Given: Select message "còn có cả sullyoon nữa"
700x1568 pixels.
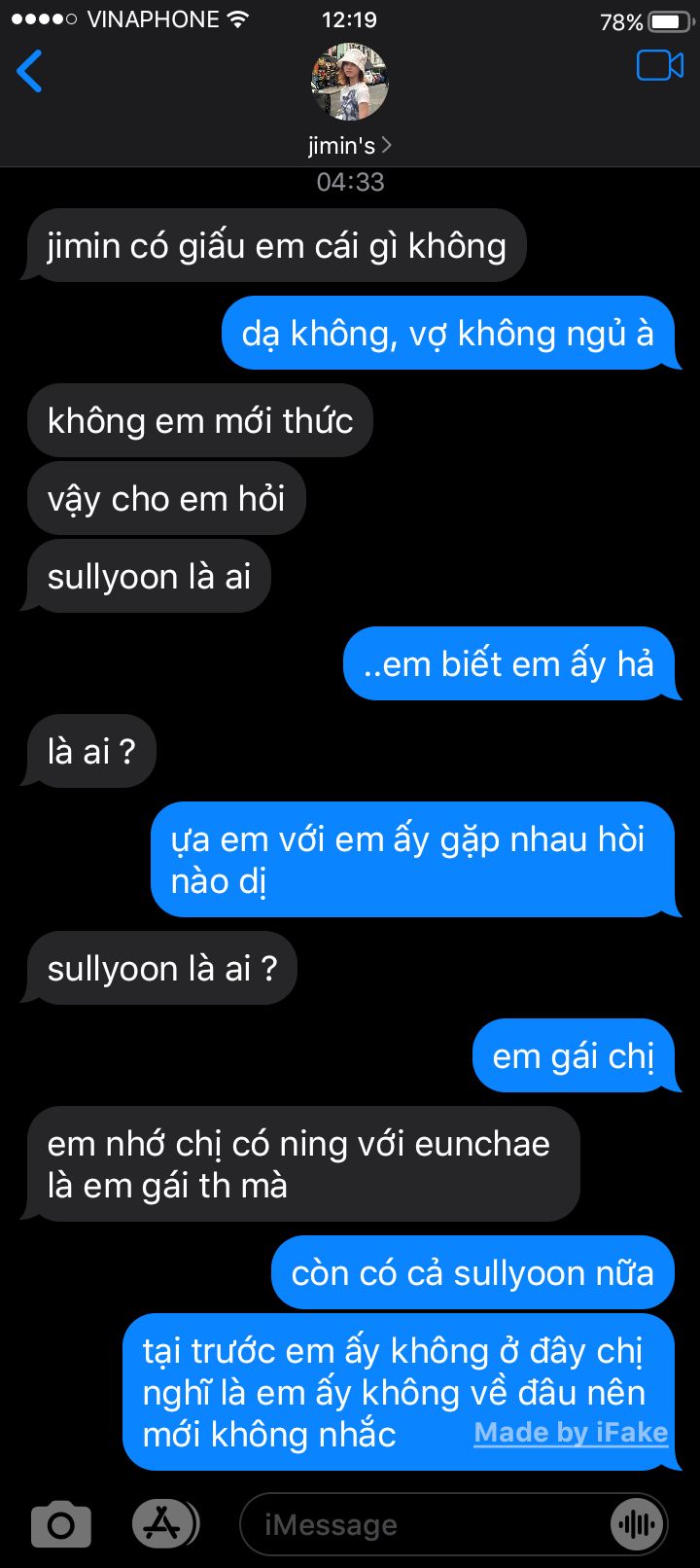Looking at the screenshot, I should pos(472,1272).
